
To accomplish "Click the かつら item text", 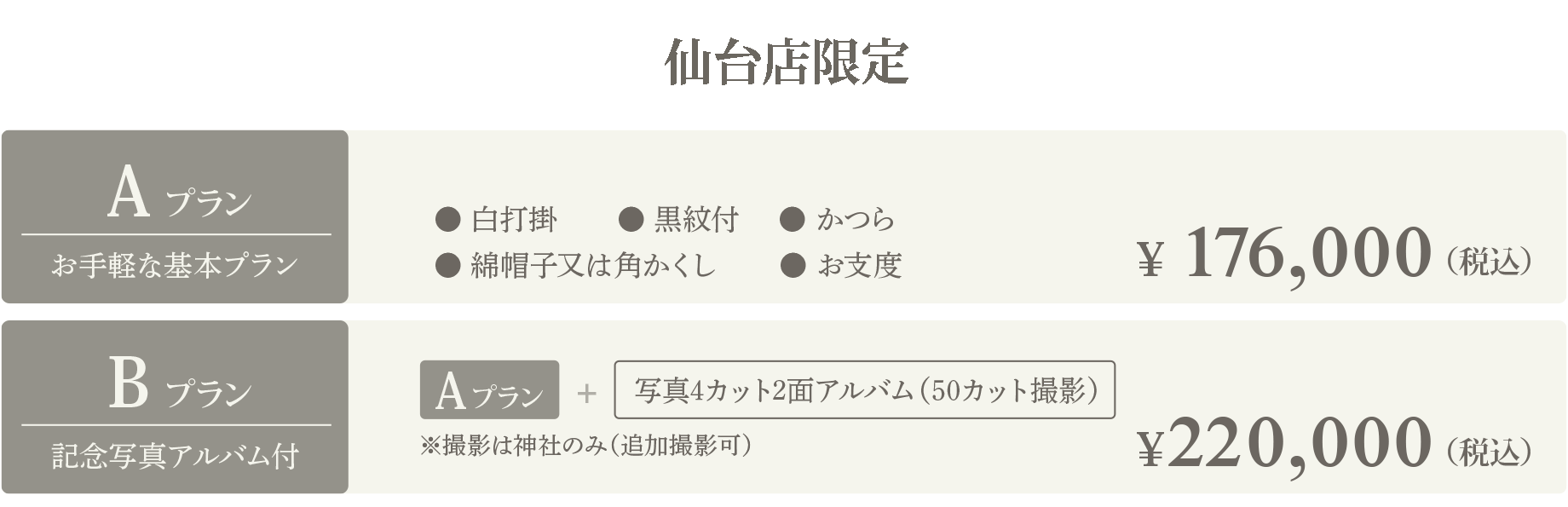I will [856, 220].
